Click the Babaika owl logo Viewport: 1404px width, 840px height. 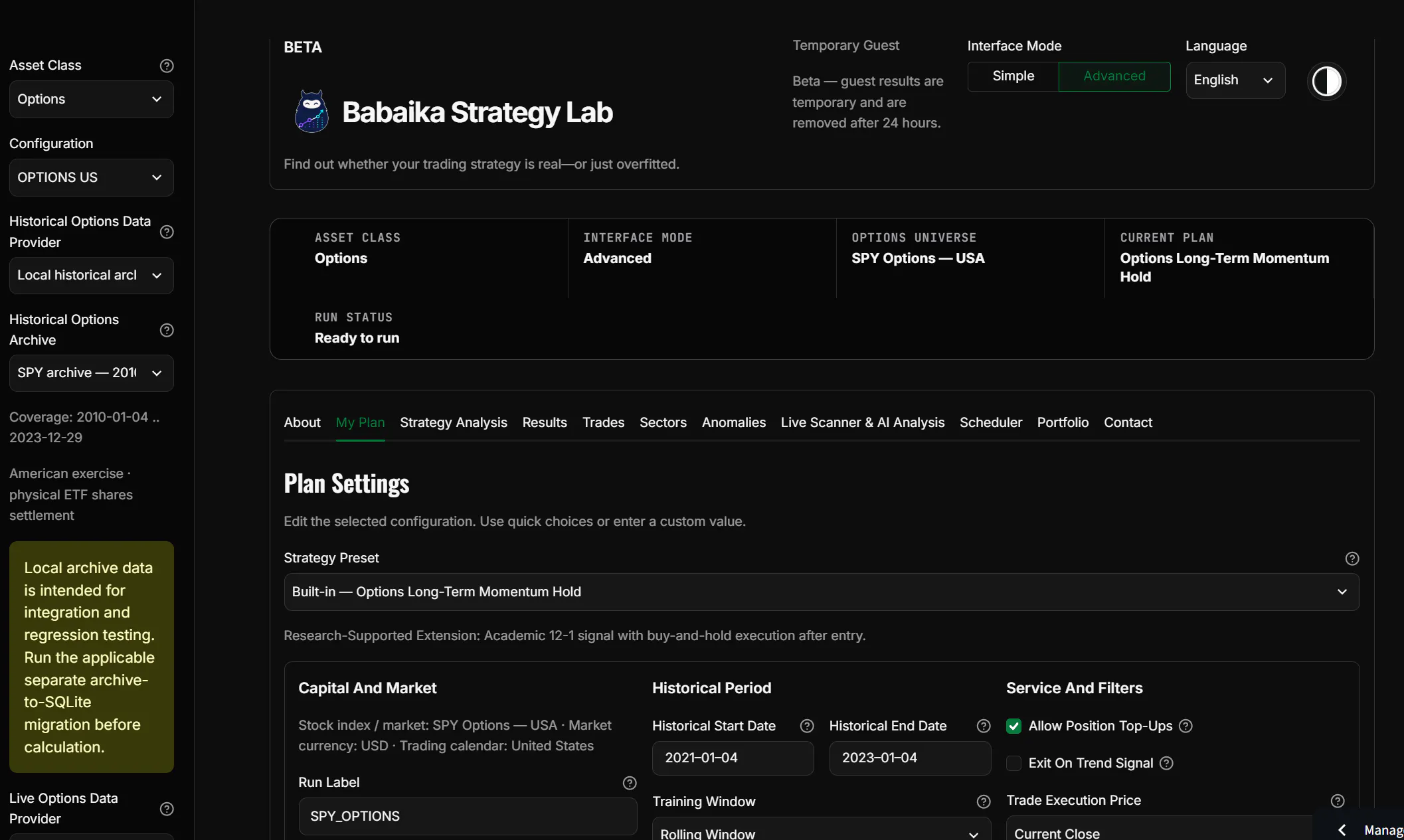point(311,112)
